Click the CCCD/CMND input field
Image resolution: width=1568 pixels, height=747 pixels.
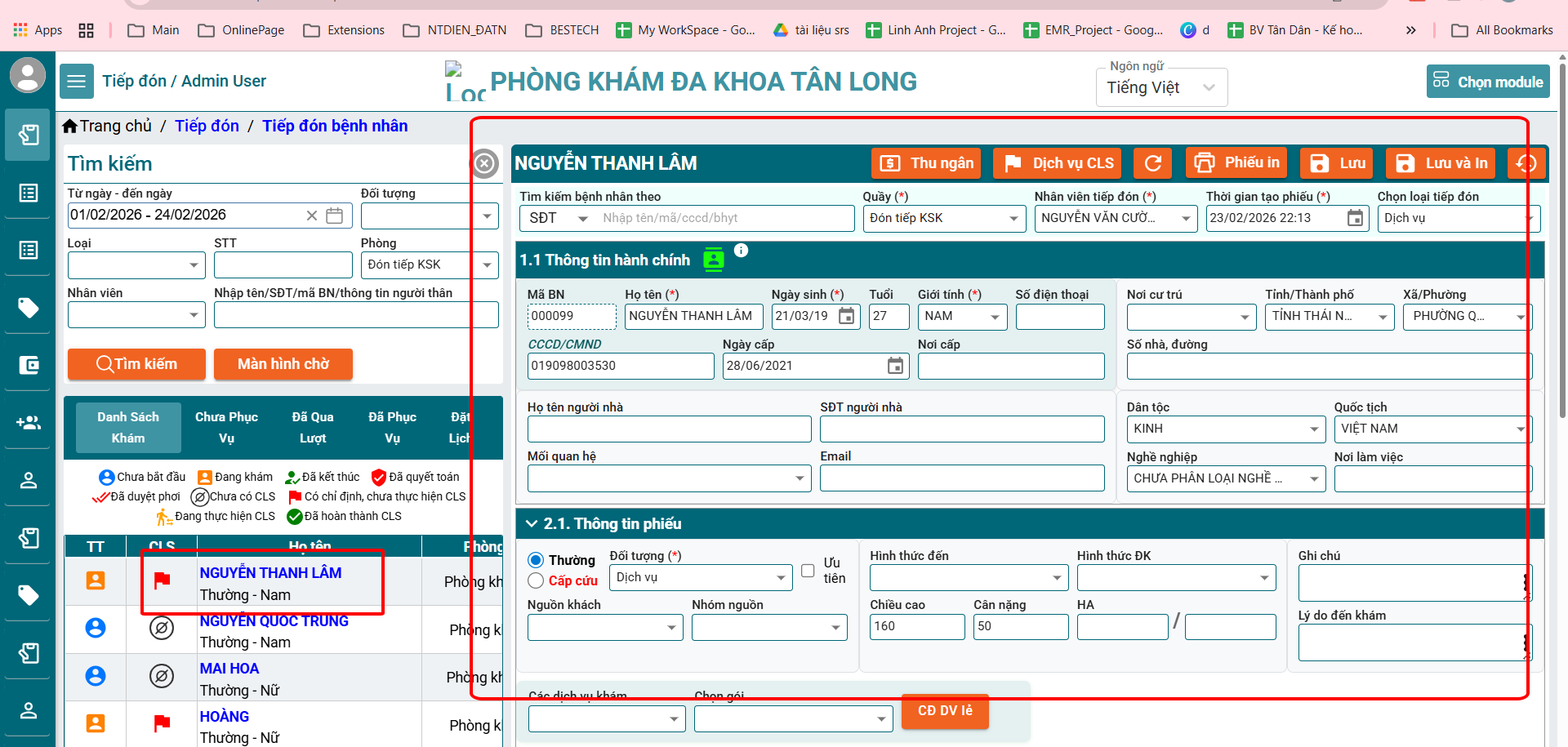[621, 366]
